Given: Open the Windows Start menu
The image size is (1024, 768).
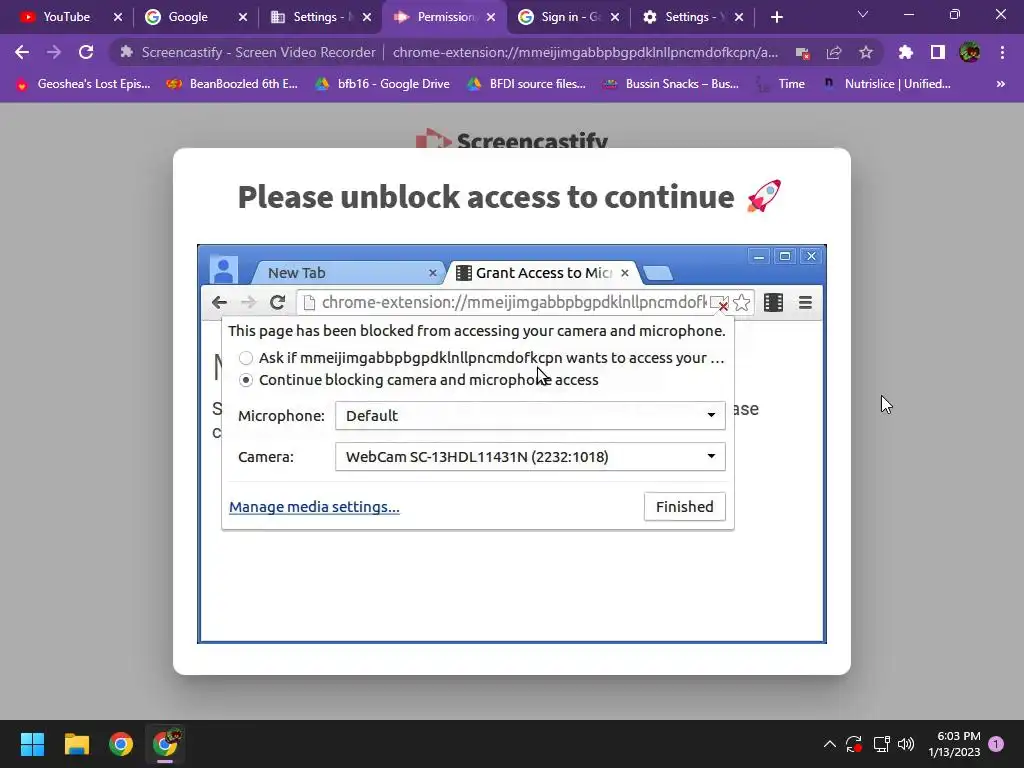Looking at the screenshot, I should 32,744.
